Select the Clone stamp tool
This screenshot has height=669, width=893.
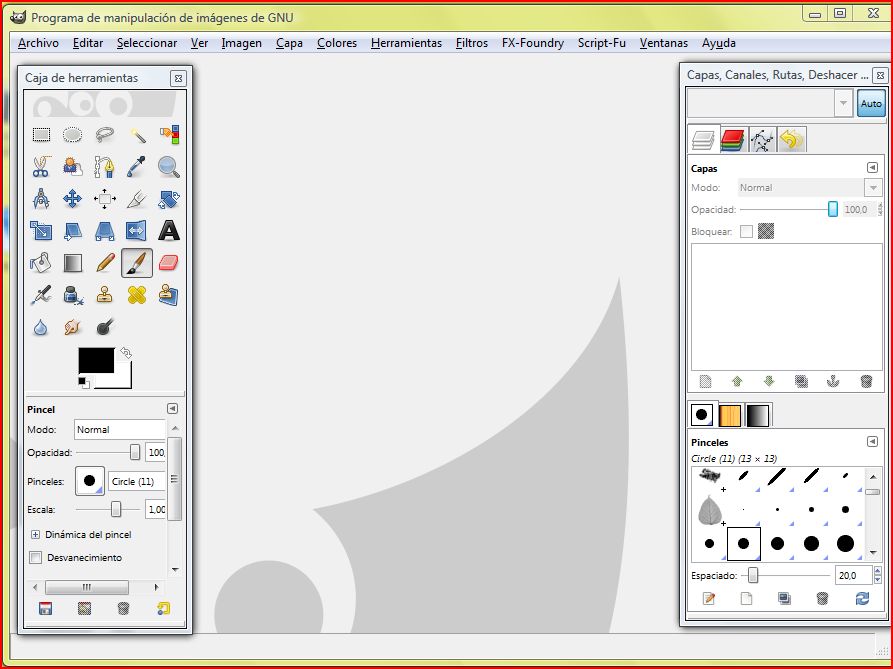tap(105, 295)
